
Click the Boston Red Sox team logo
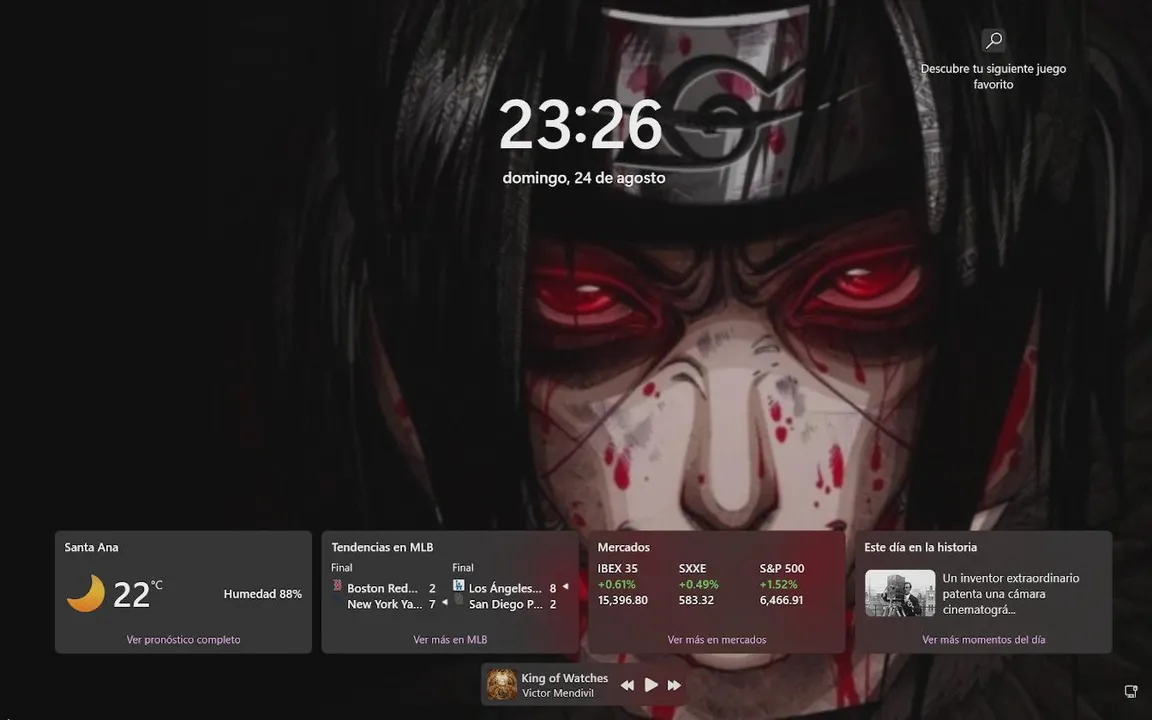pos(337,586)
